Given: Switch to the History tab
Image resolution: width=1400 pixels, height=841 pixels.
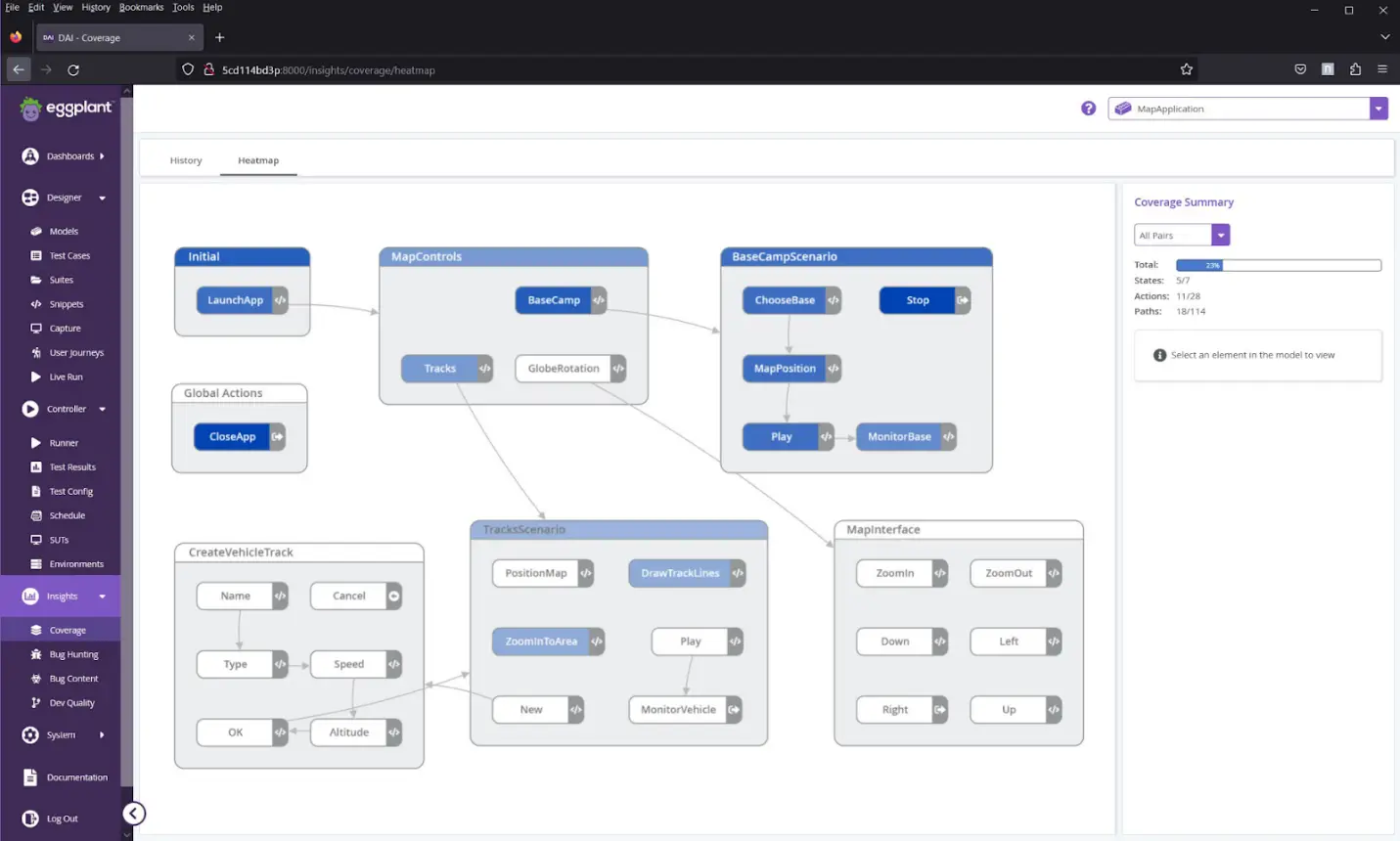Looking at the screenshot, I should [x=186, y=160].
